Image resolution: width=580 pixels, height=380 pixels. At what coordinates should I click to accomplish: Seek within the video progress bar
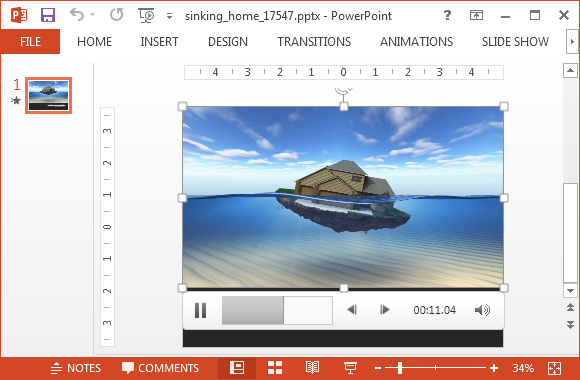[277, 310]
